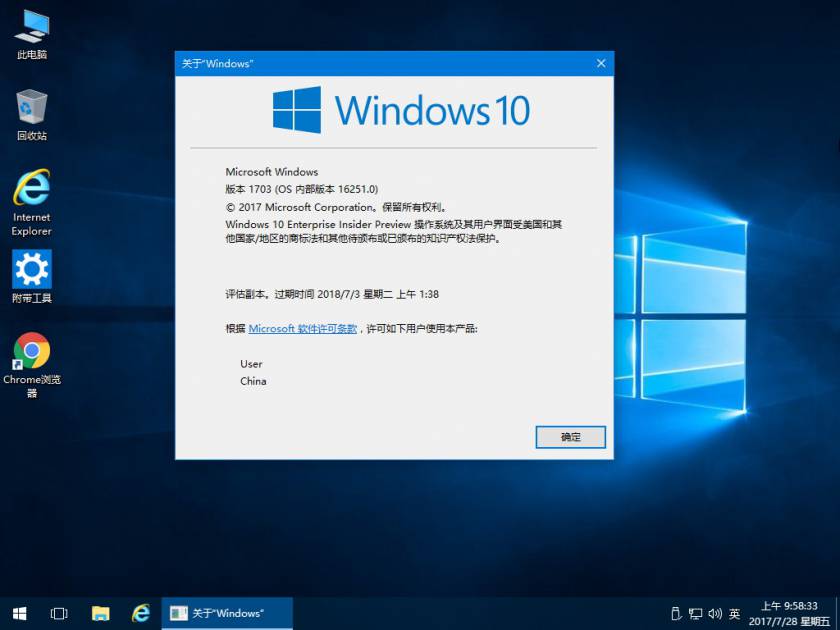
Task: Click the Microsoft Windows heading text
Action: click(x=272, y=172)
